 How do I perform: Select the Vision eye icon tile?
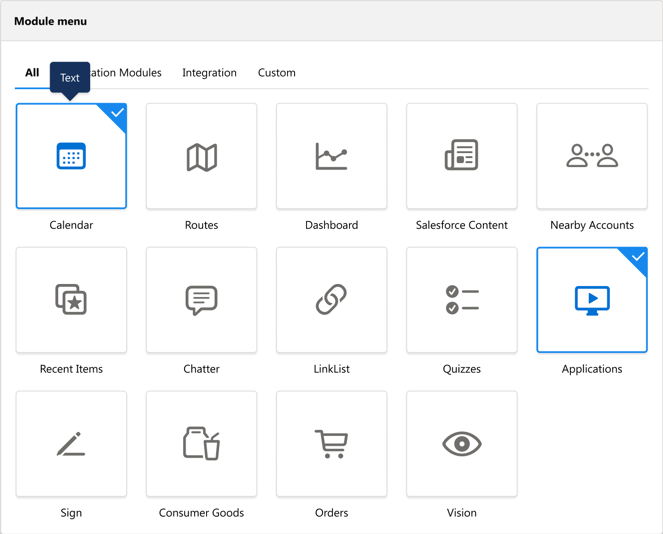pyautogui.click(x=462, y=444)
